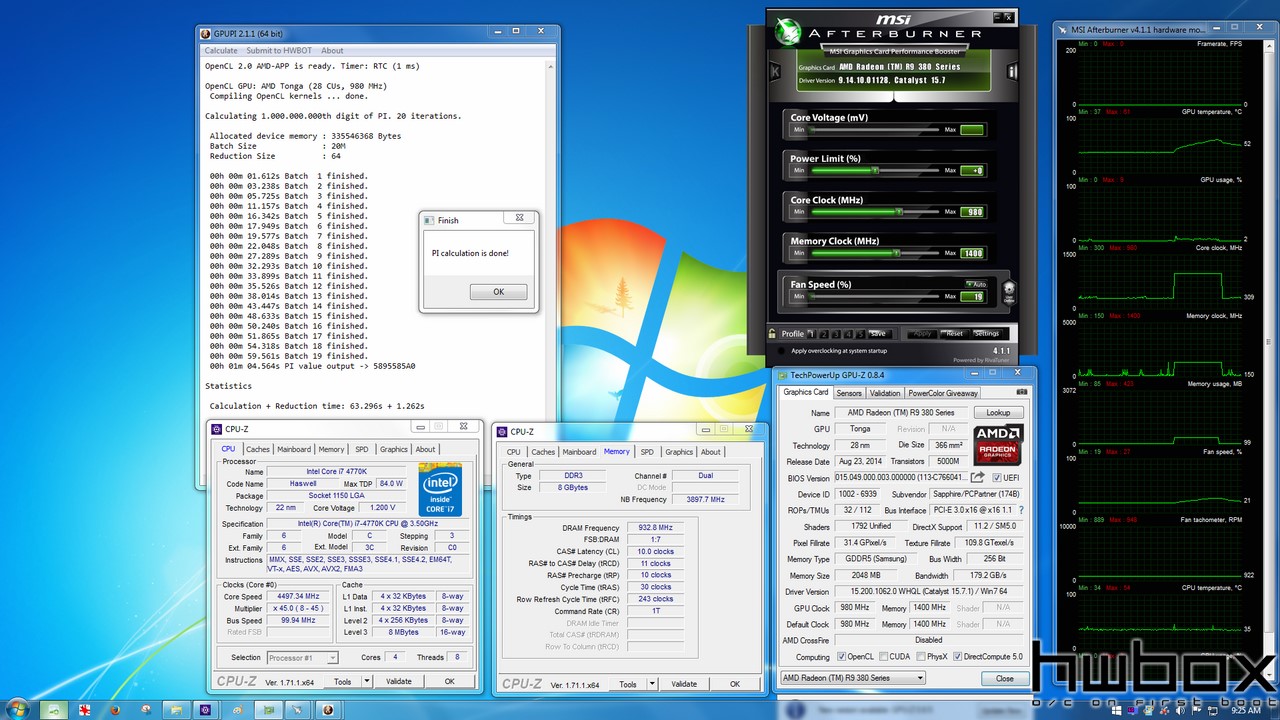
Task: Open Windows Explorer folder taskbar icon
Action: coord(176,710)
